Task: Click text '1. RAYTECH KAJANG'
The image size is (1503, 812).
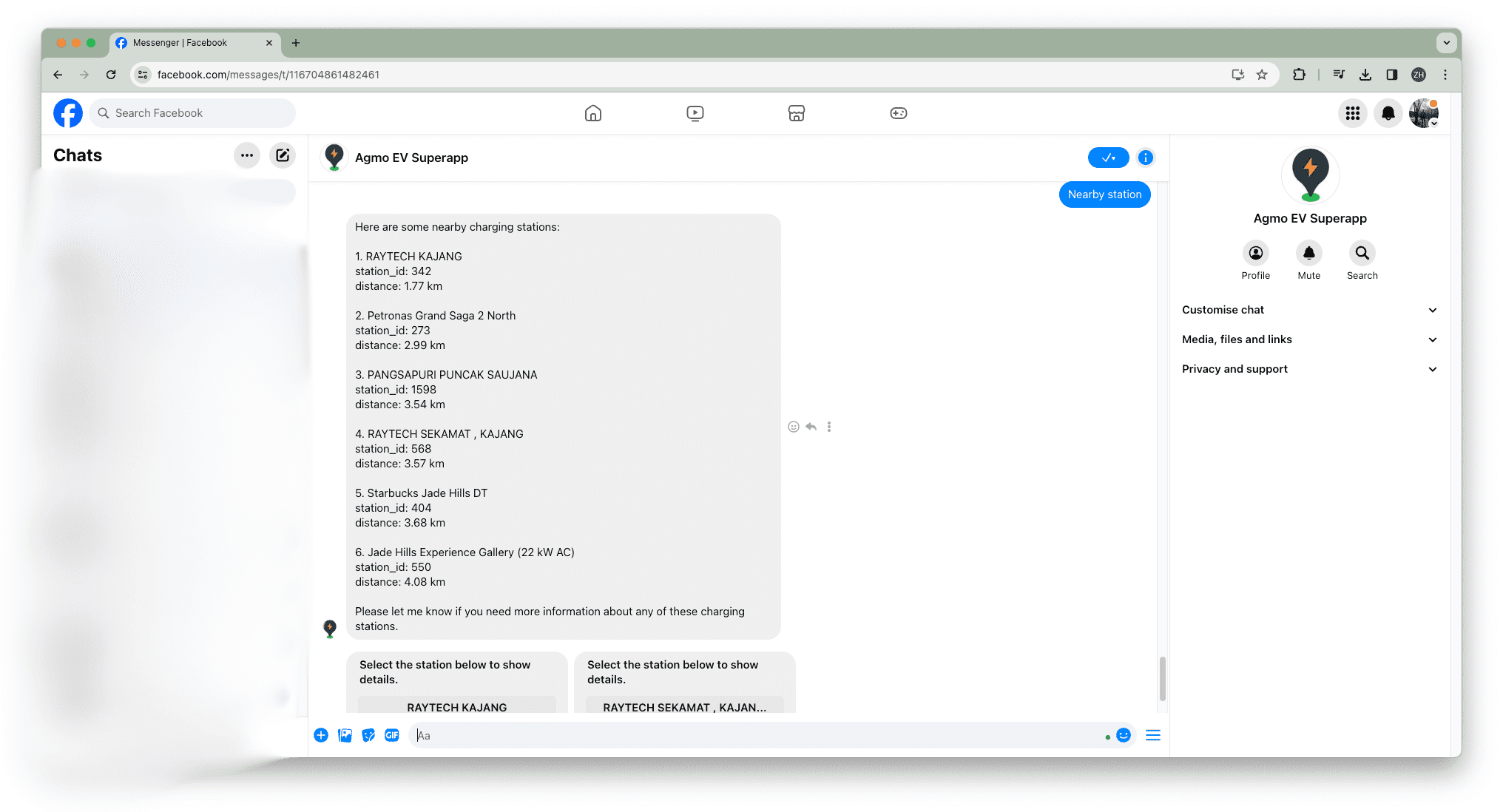Action: pos(408,257)
